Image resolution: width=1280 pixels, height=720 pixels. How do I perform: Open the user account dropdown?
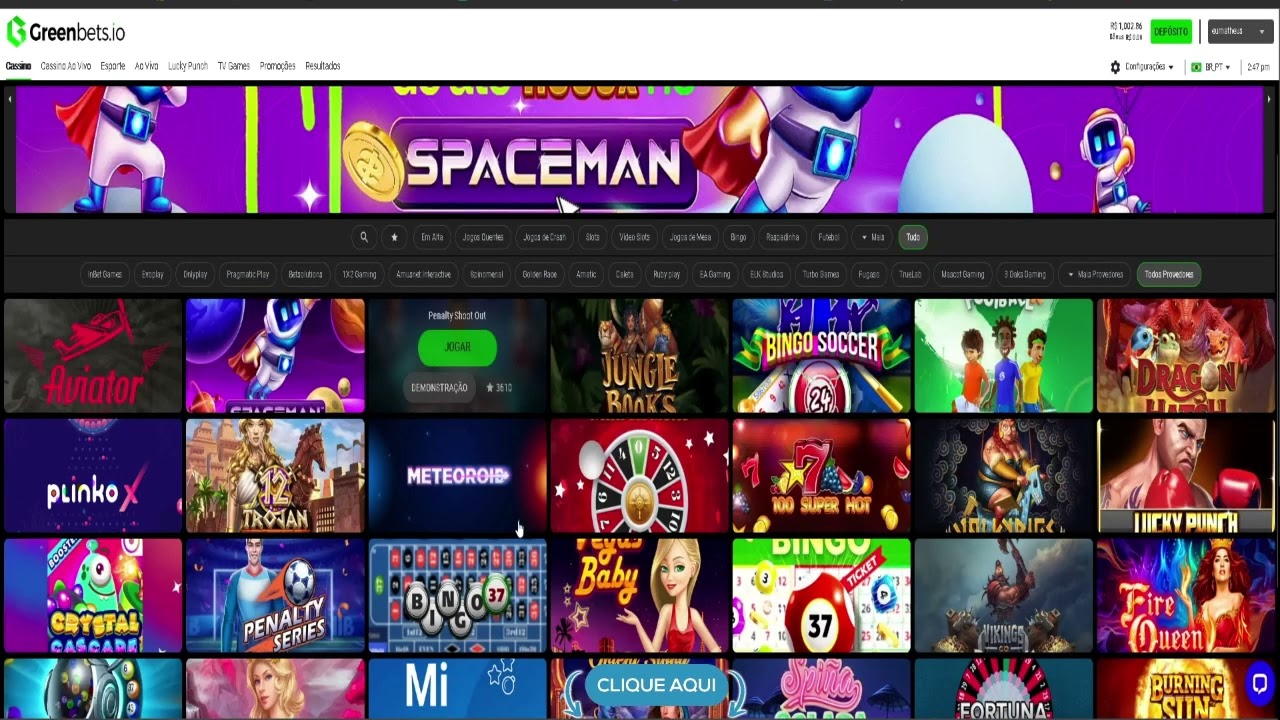click(x=1240, y=31)
